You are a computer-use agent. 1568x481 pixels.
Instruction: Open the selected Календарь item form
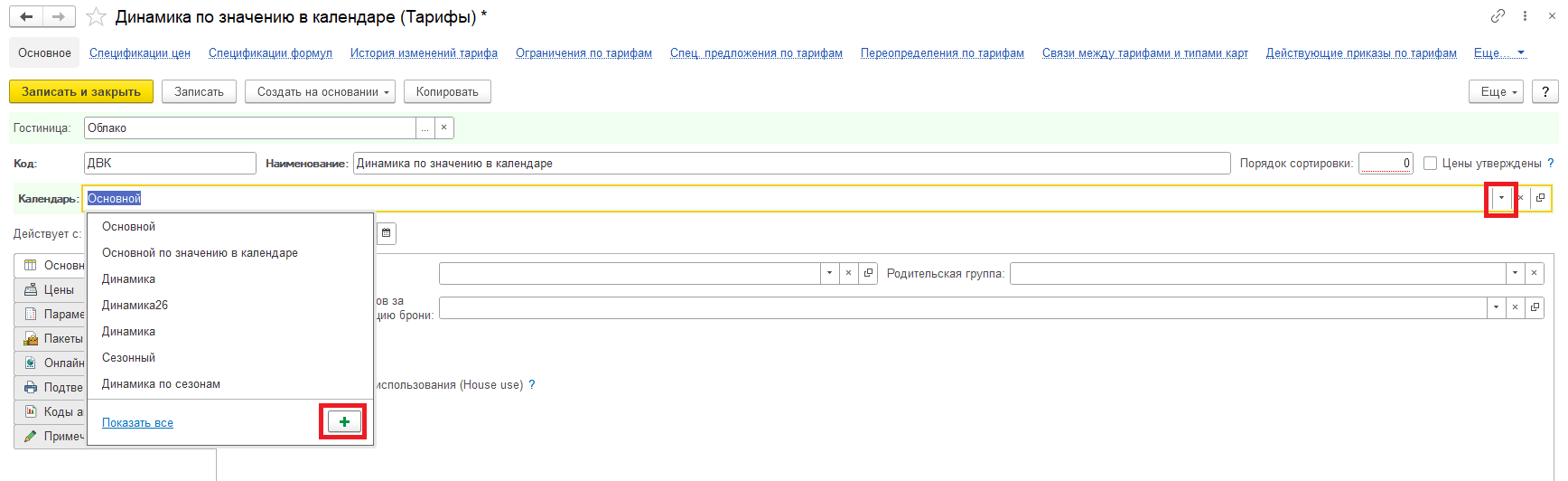tap(1540, 198)
